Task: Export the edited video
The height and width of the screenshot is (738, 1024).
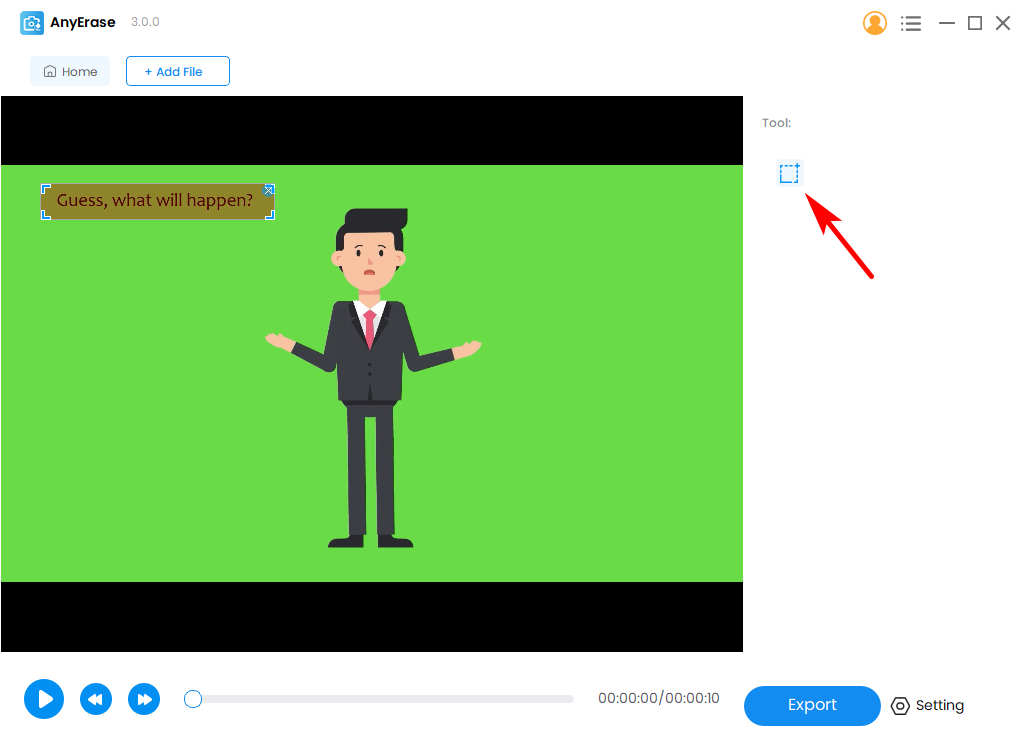Action: [812, 705]
